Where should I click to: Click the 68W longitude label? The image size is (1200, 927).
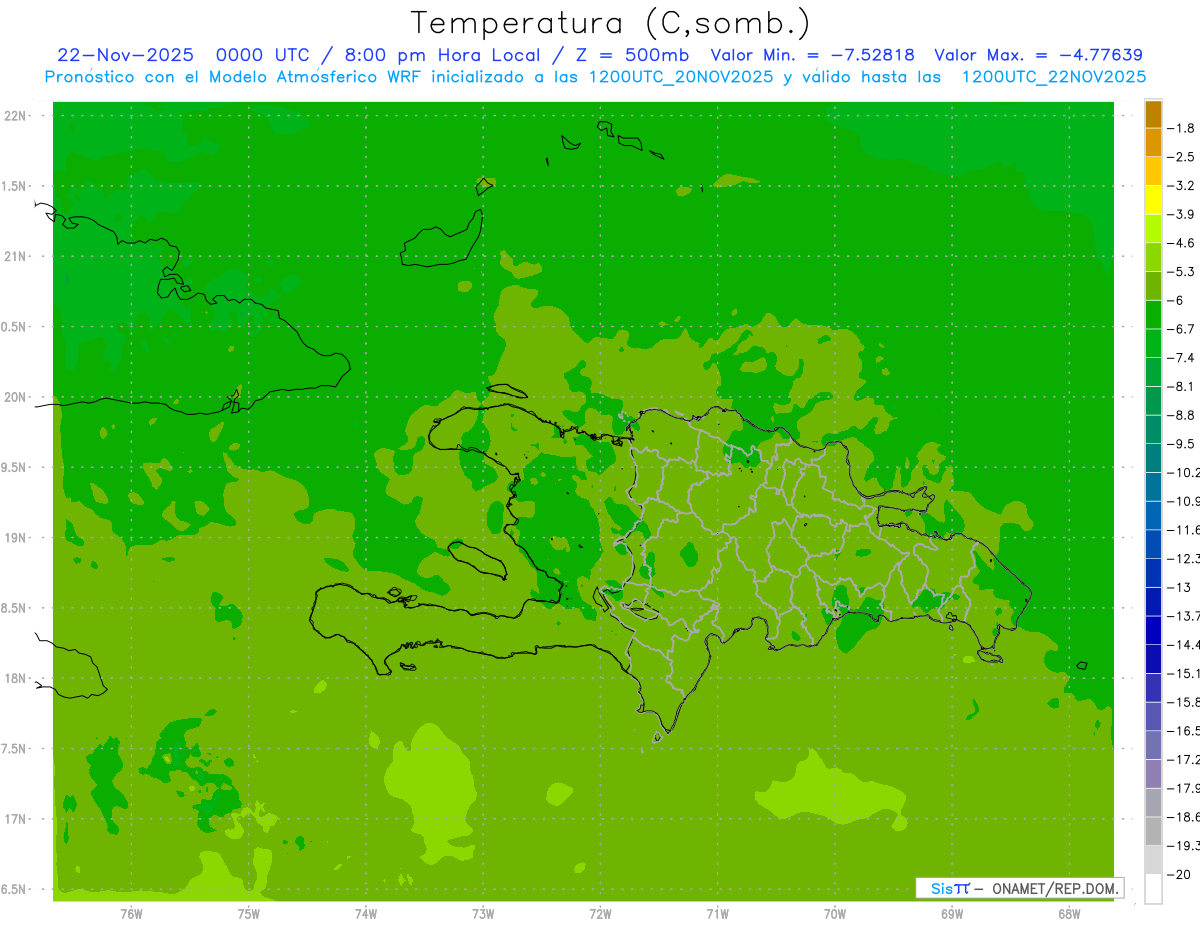coord(1069,913)
